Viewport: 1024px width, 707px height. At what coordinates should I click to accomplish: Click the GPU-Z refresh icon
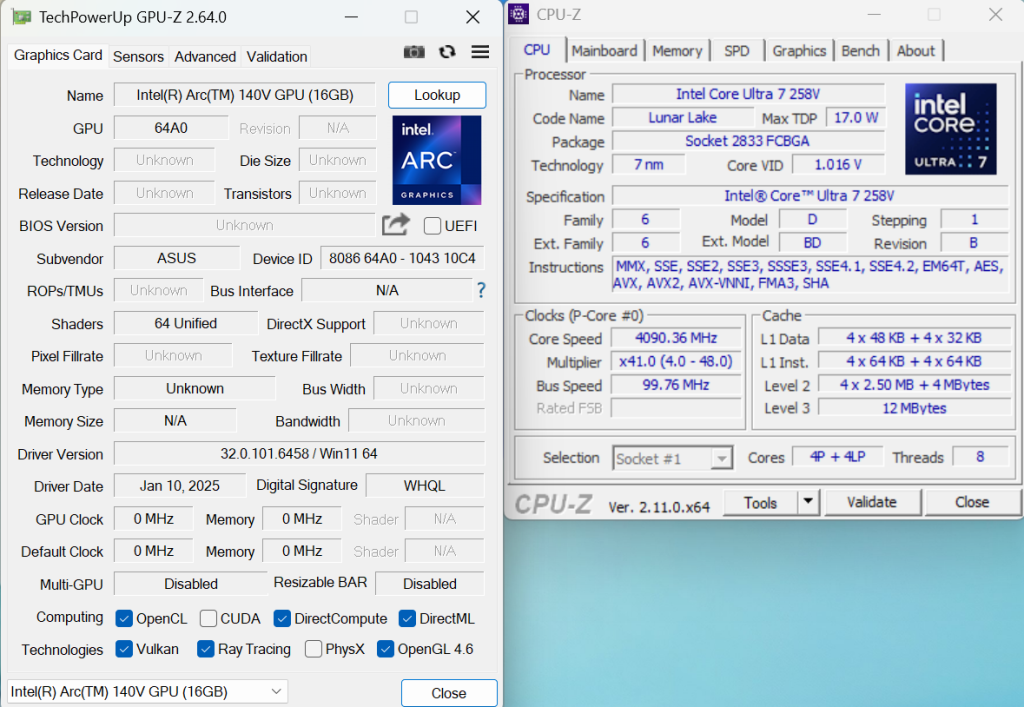[x=447, y=53]
